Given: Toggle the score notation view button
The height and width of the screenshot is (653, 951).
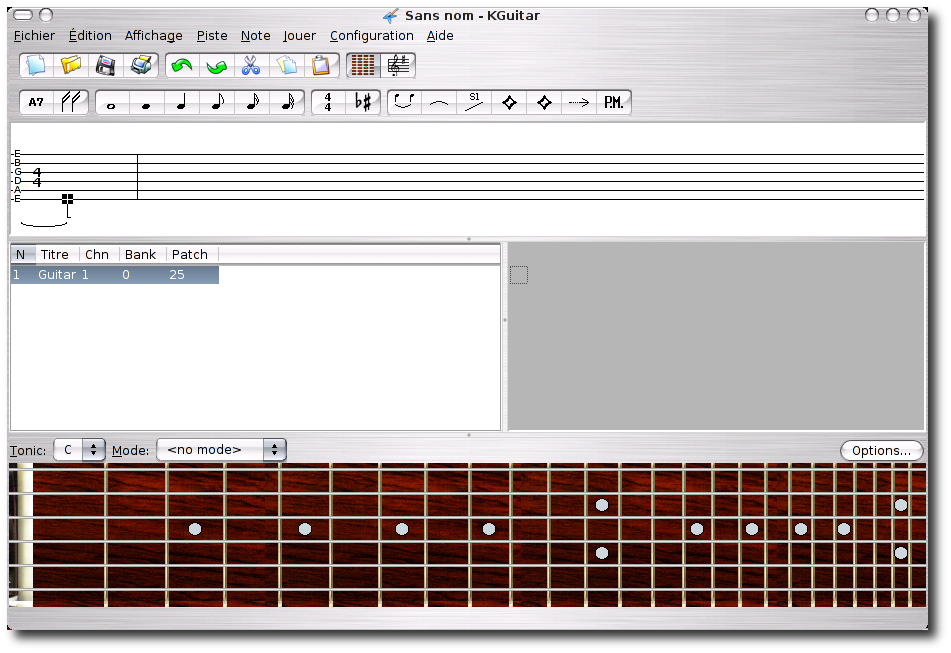Looking at the screenshot, I should coord(398,66).
